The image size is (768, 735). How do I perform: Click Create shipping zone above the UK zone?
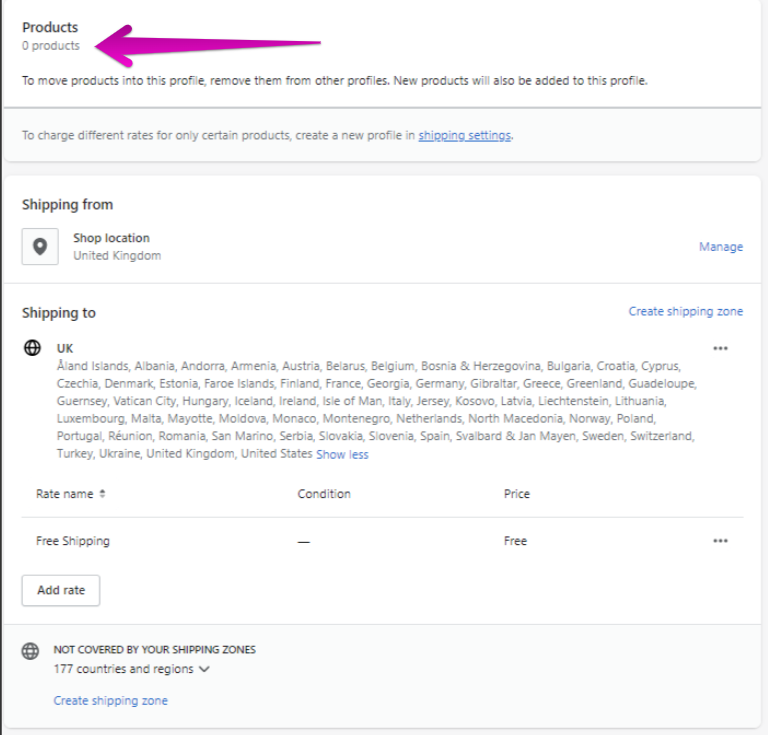685,312
